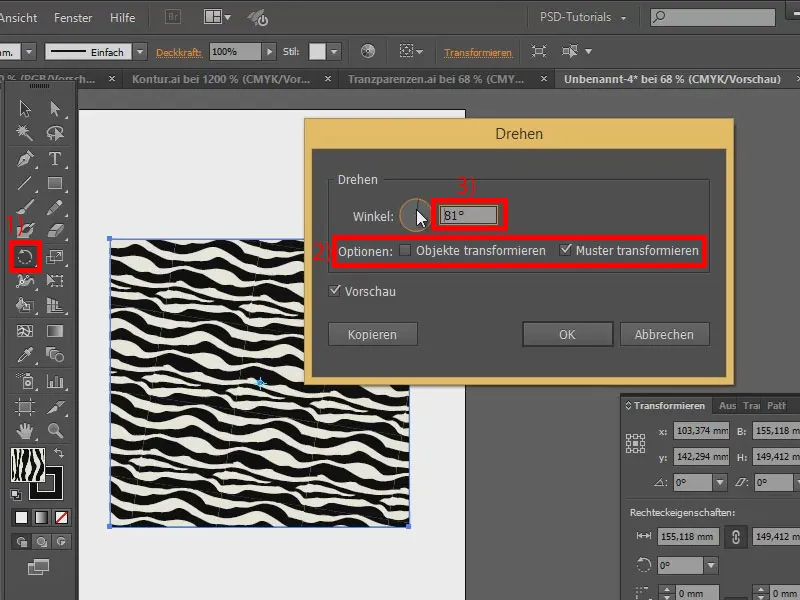Set fill mode to gradient
The image size is (800, 600).
tap(41, 517)
